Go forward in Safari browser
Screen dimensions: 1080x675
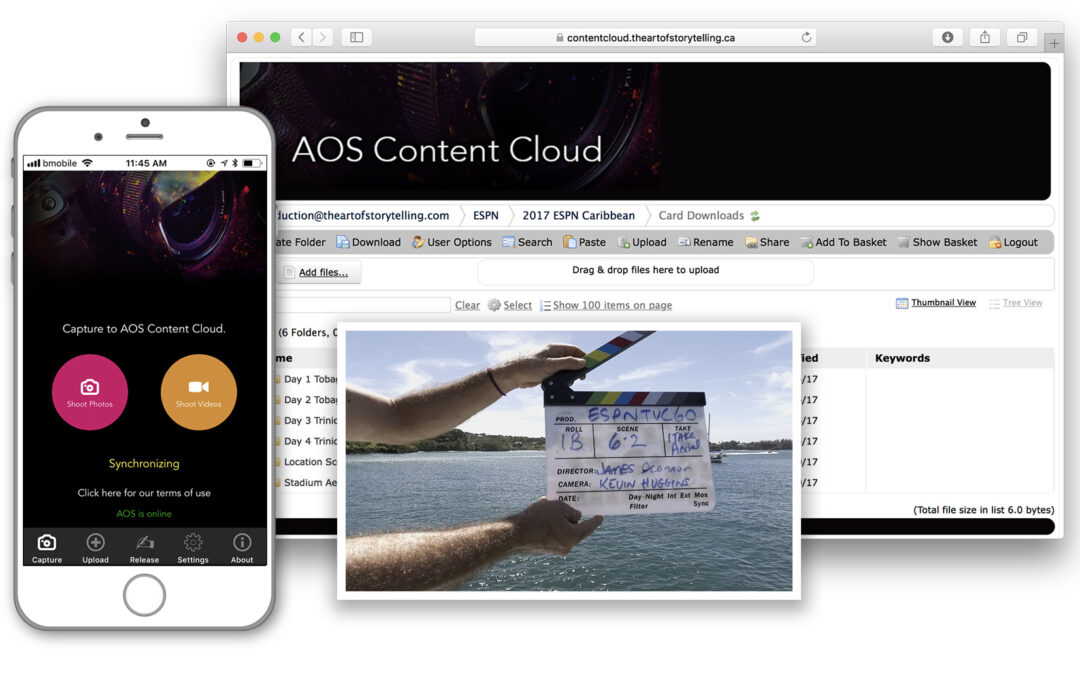[322, 37]
